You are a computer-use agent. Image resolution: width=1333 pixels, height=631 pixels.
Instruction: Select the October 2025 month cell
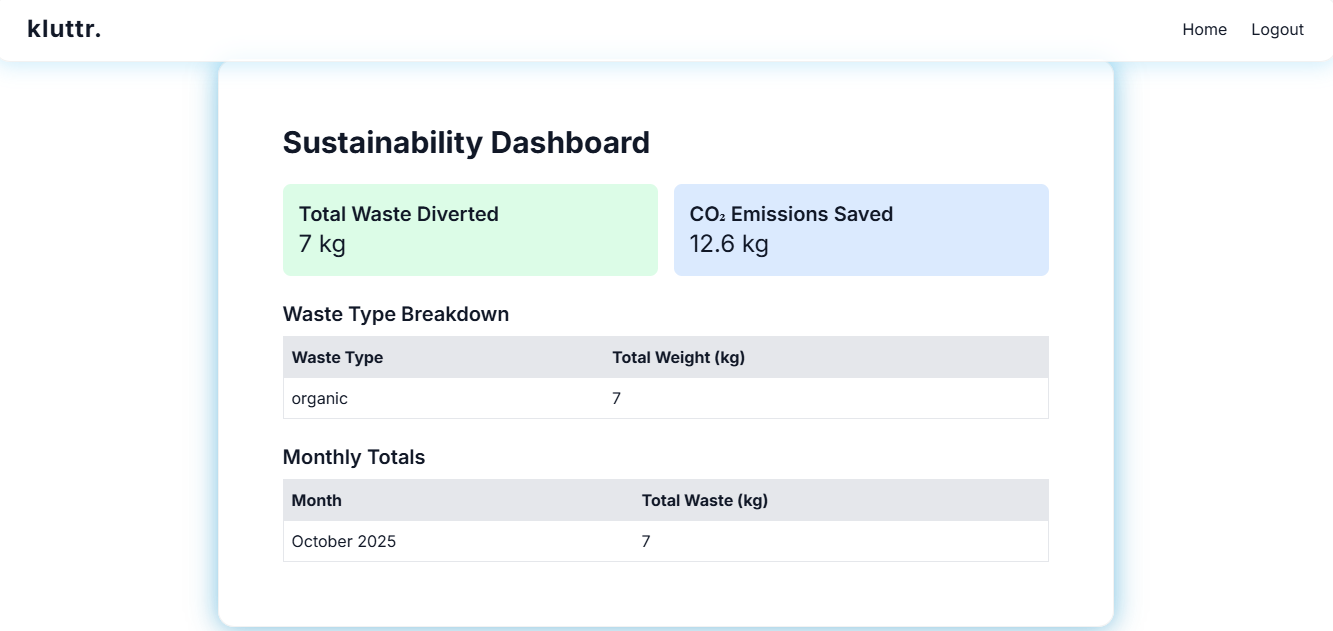click(x=344, y=541)
